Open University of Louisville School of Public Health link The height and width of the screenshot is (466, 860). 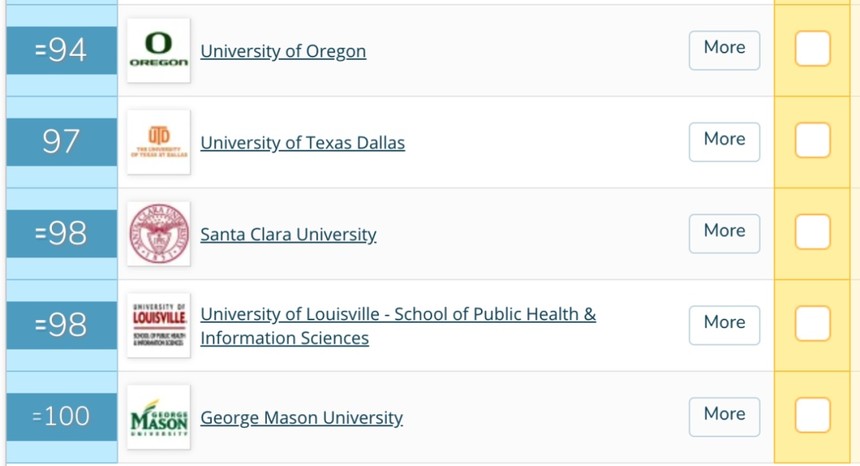click(398, 326)
